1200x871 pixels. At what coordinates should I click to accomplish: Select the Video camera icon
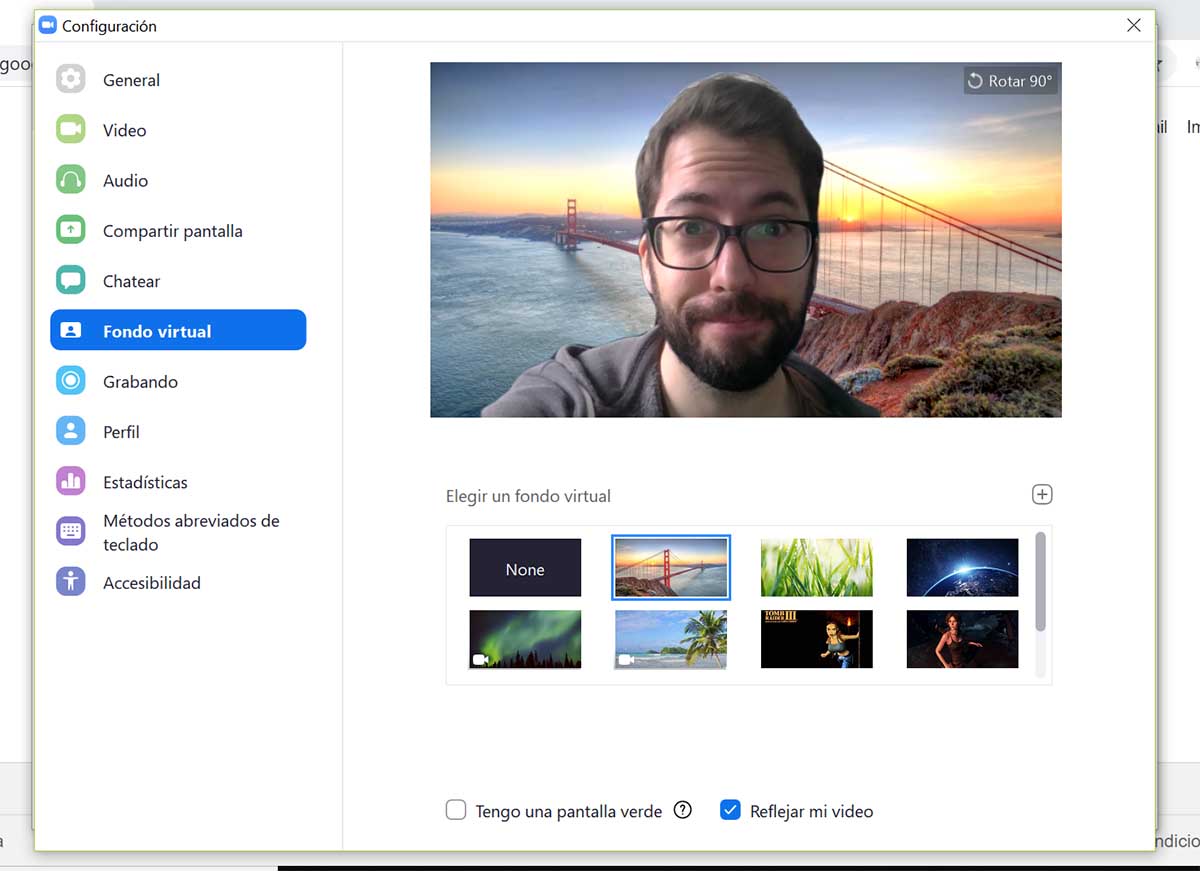point(70,130)
